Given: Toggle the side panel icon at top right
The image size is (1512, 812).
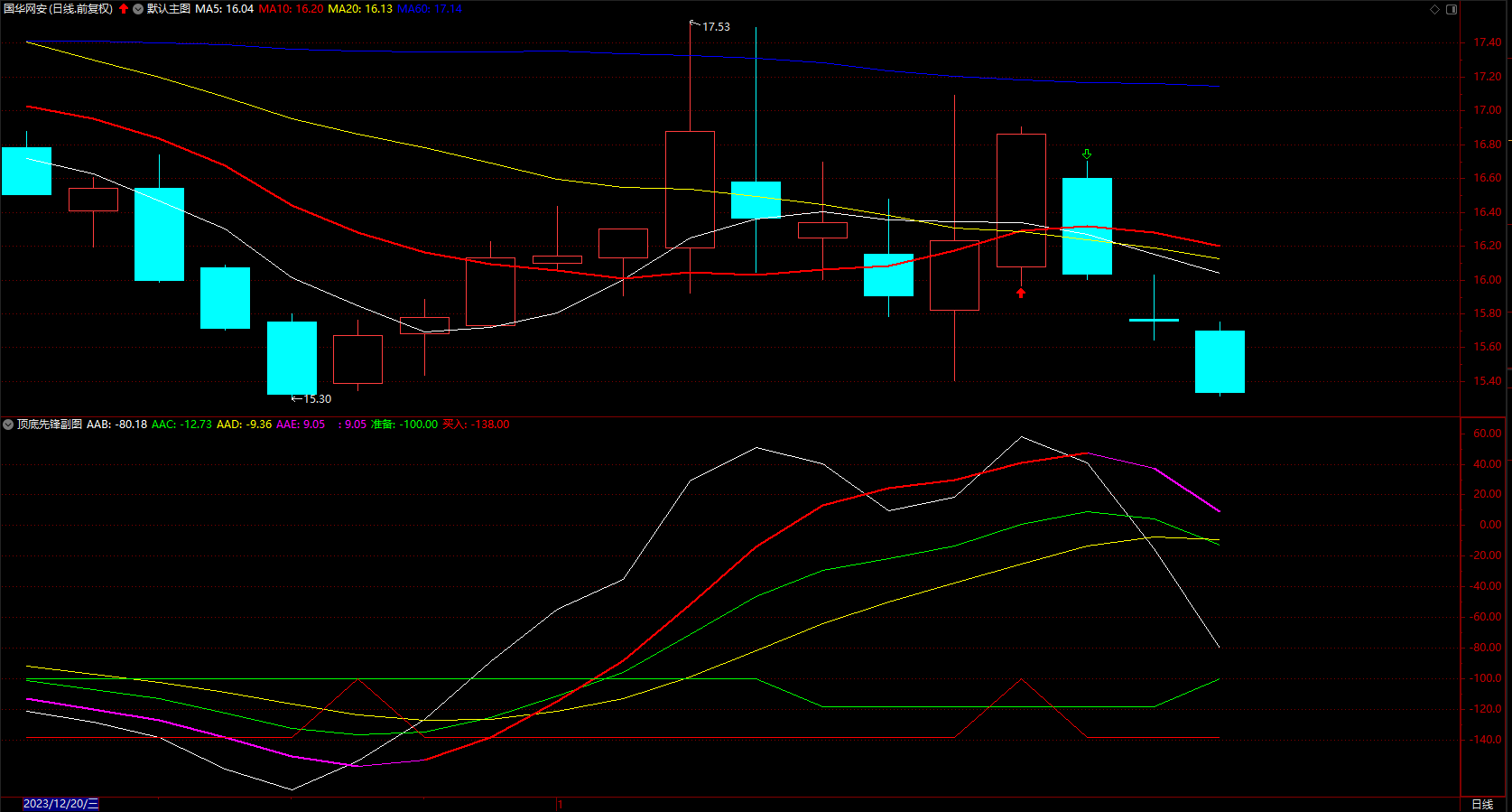Looking at the screenshot, I should click(x=1452, y=9).
